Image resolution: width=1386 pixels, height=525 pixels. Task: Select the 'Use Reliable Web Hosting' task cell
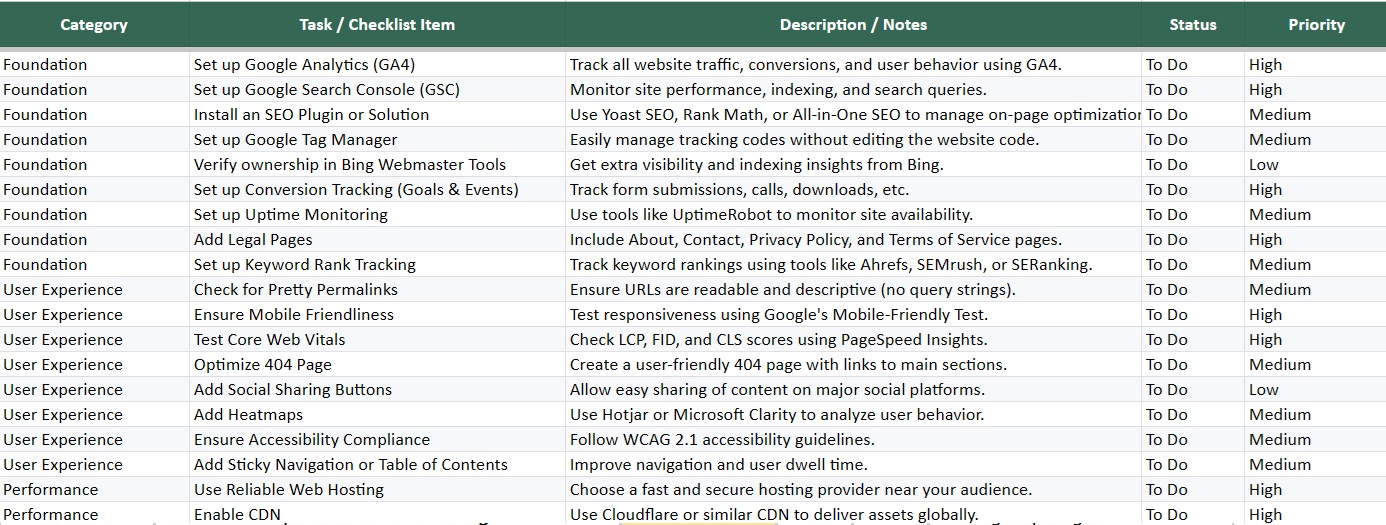(288, 490)
